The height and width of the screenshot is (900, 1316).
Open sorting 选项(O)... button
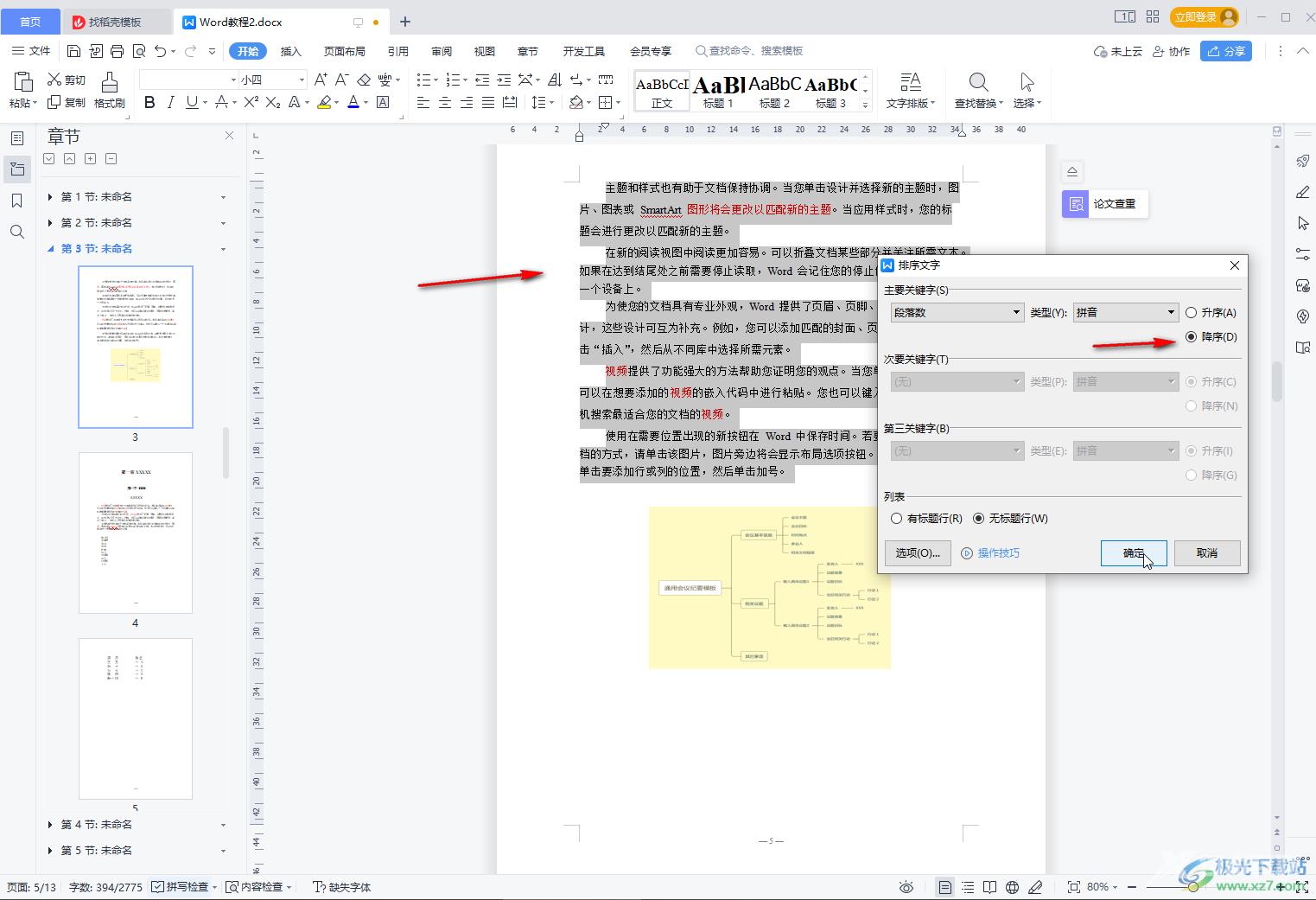coord(918,553)
